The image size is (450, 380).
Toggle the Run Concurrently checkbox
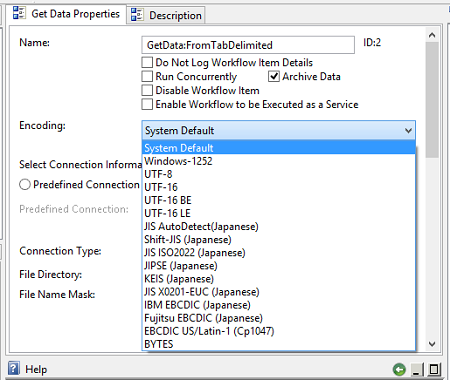(147, 76)
